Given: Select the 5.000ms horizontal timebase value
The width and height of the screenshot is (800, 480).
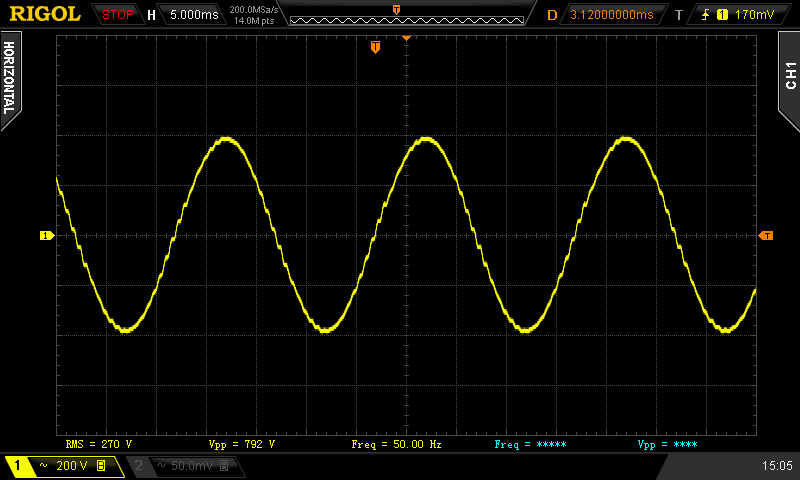Looking at the screenshot, I should (x=193, y=15).
